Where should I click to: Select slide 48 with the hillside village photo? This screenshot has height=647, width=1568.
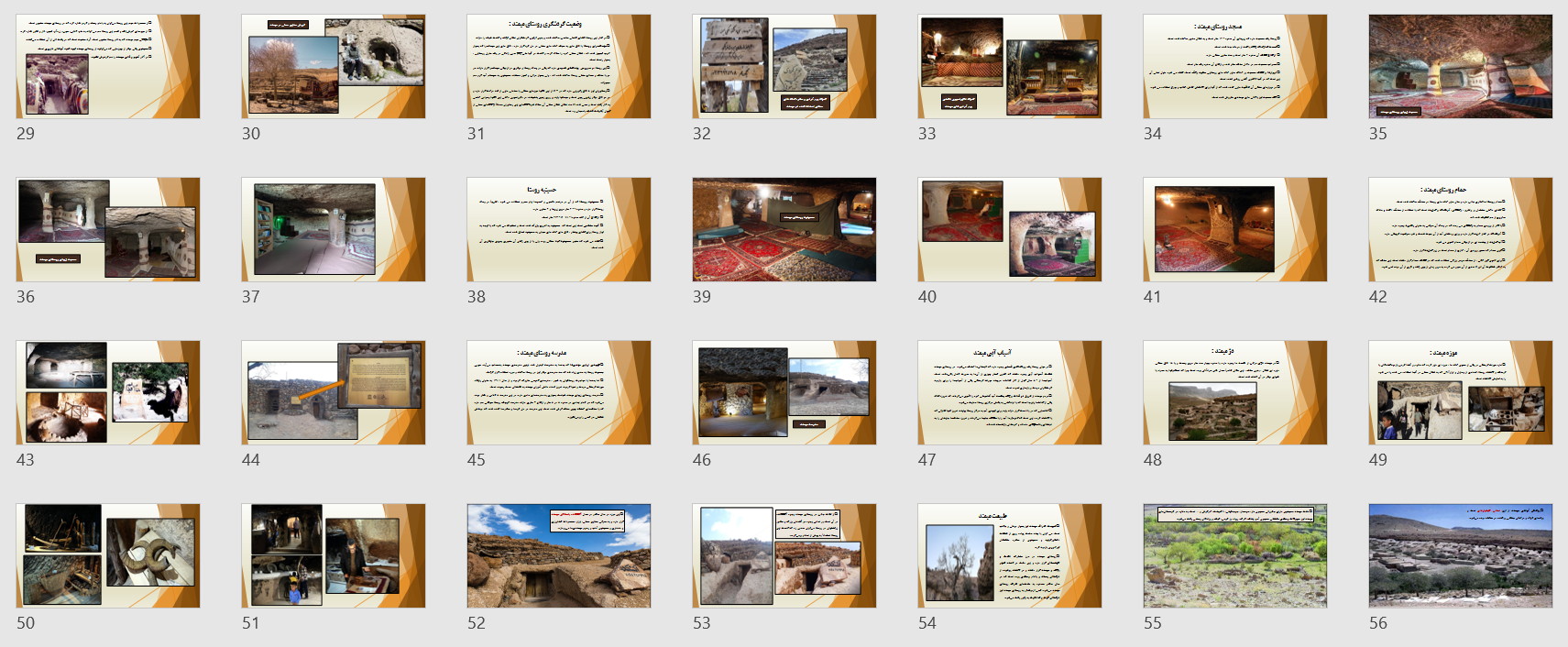click(1235, 392)
